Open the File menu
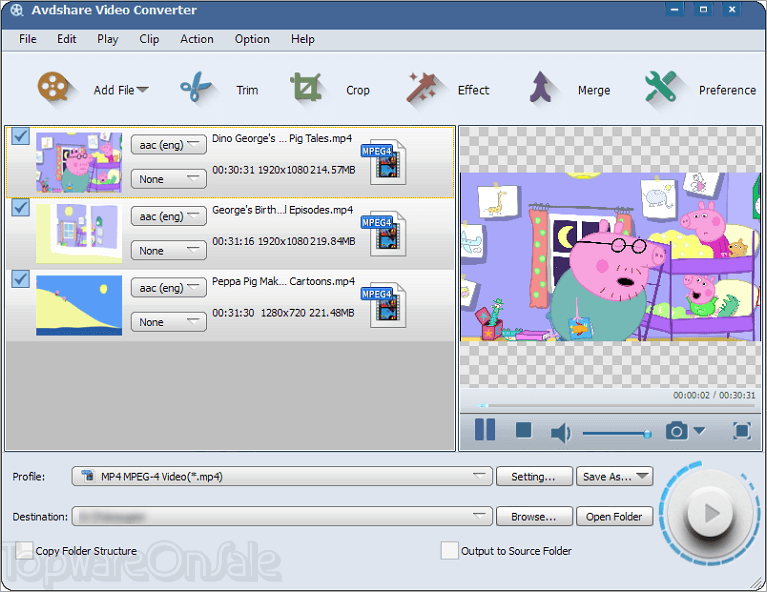This screenshot has height=592, width=767. [27, 39]
